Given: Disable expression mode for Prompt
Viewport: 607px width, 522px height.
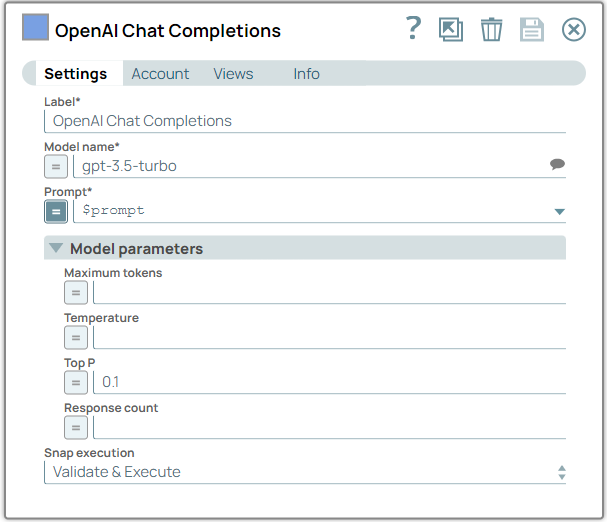Looking at the screenshot, I should 56,211.
